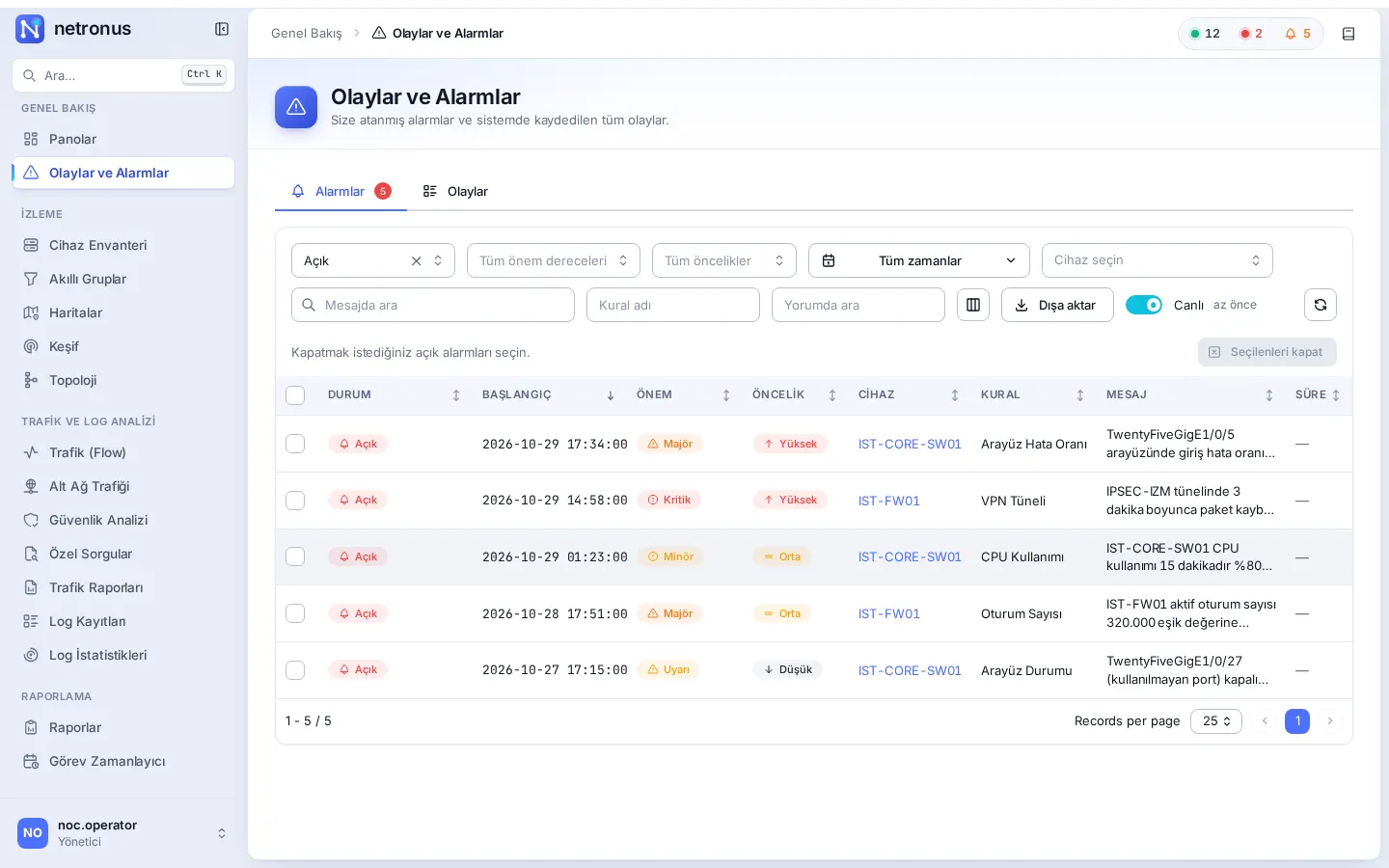Collapse the sidebar panel icon
The height and width of the screenshot is (868, 1389).
pyautogui.click(x=222, y=29)
